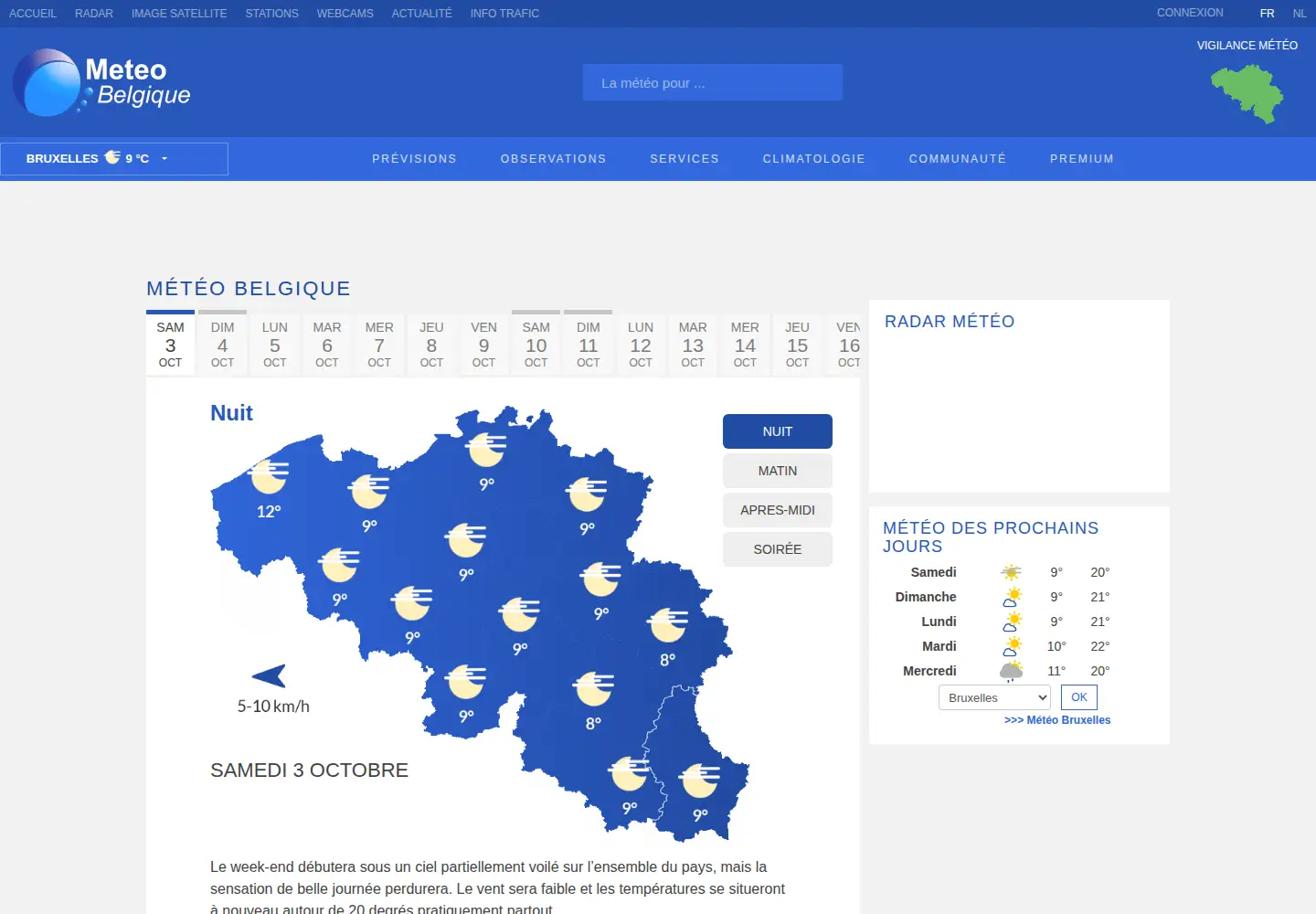Select the MER 7 OCT day tab
The width and height of the screenshot is (1316, 914).
pos(379,344)
